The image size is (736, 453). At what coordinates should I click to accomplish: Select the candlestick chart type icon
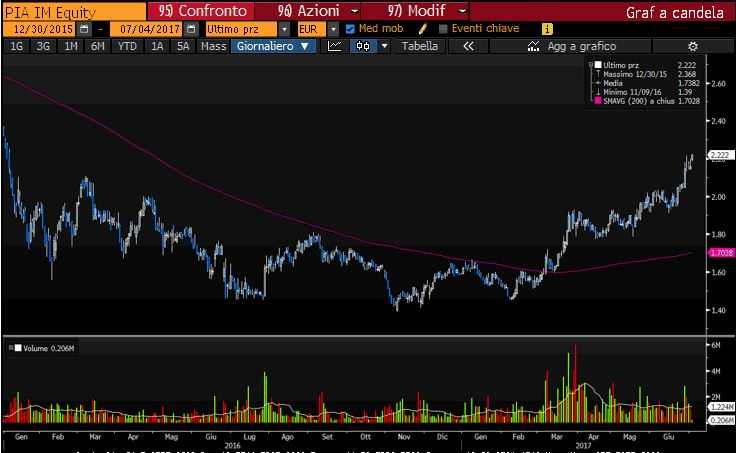(361, 46)
